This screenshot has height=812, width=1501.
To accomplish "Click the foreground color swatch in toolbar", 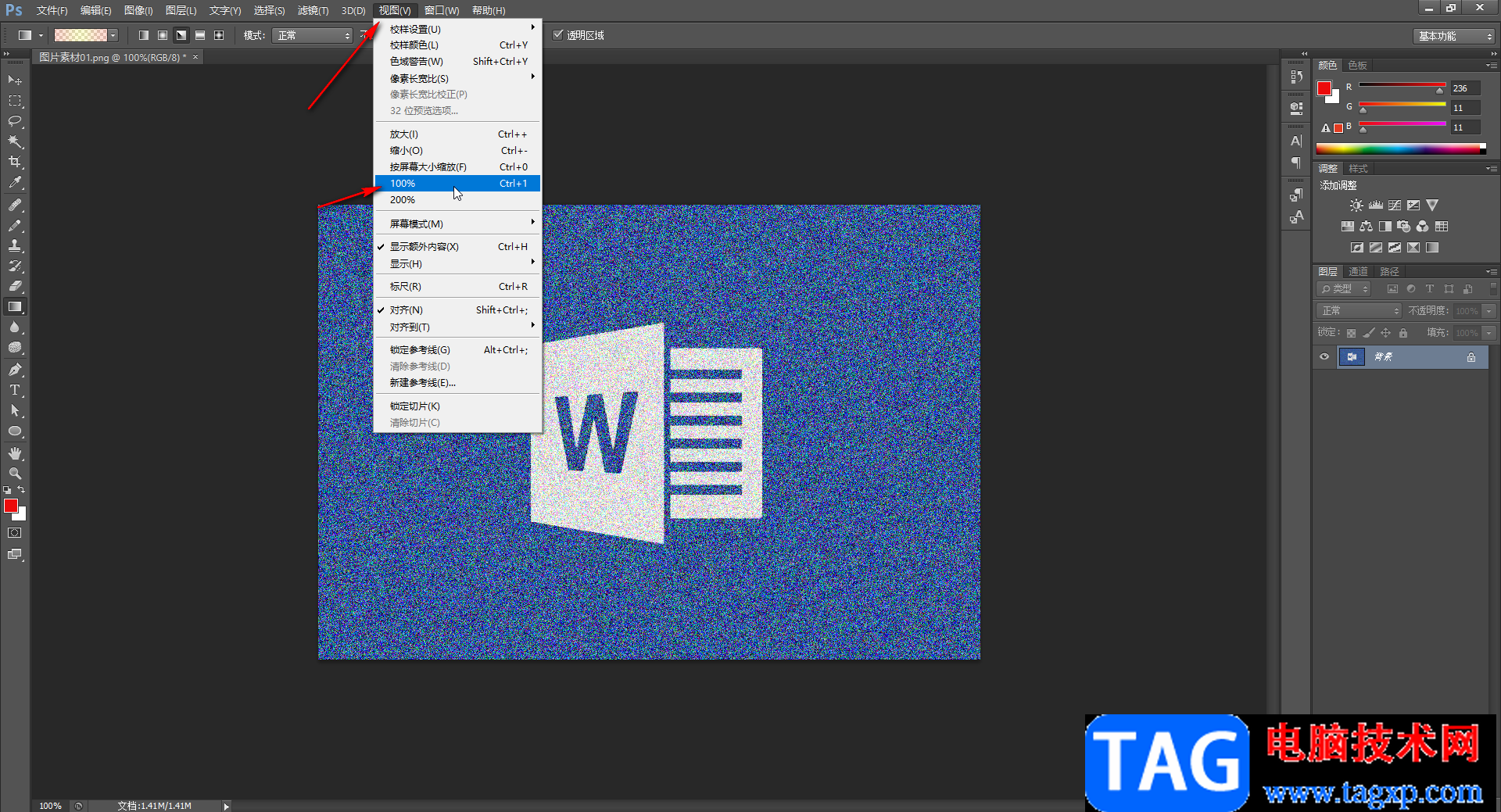I will pyautogui.click(x=11, y=506).
